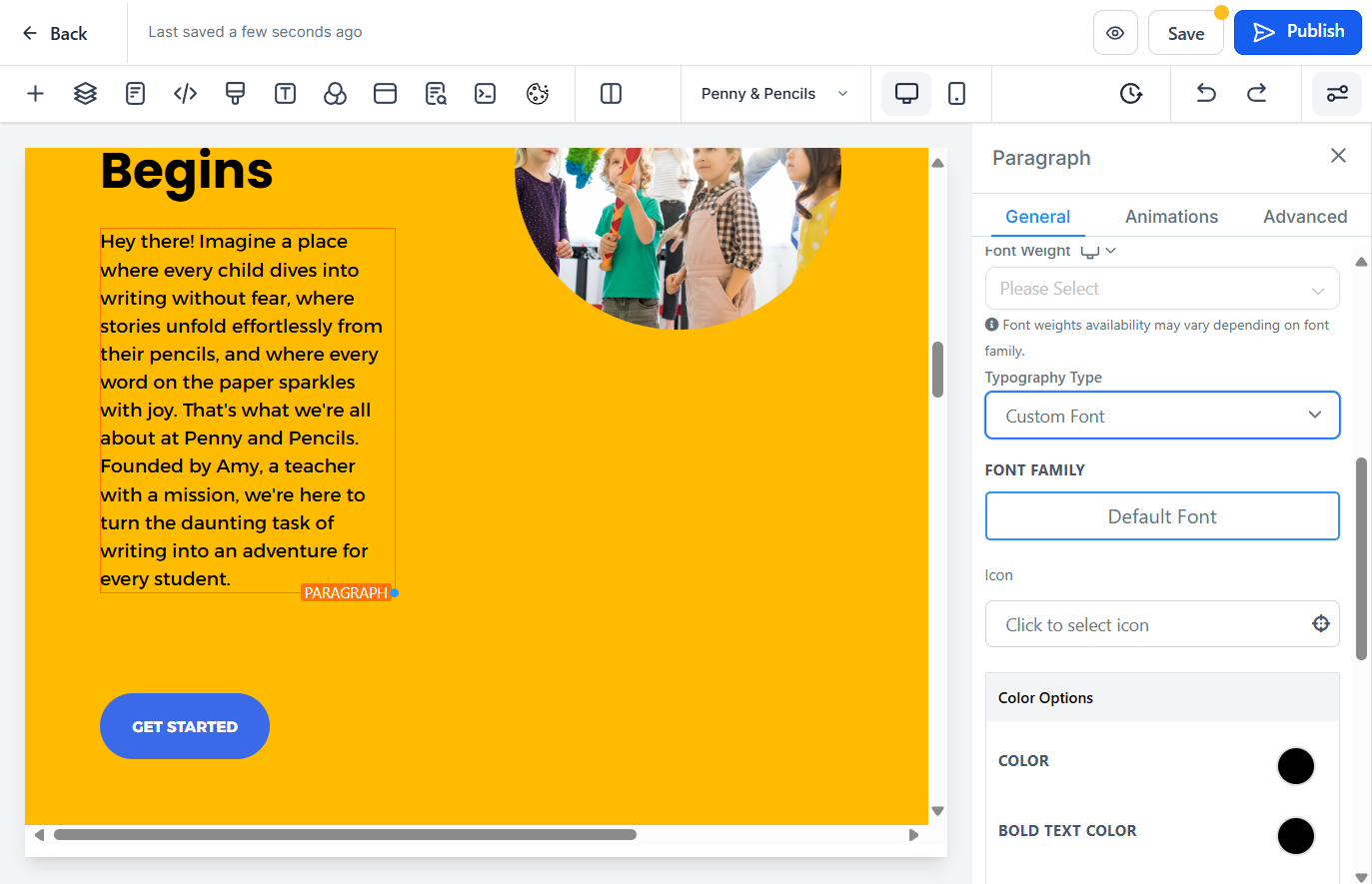Select the paint brush theme icon
The image size is (1372, 884).
point(235,94)
